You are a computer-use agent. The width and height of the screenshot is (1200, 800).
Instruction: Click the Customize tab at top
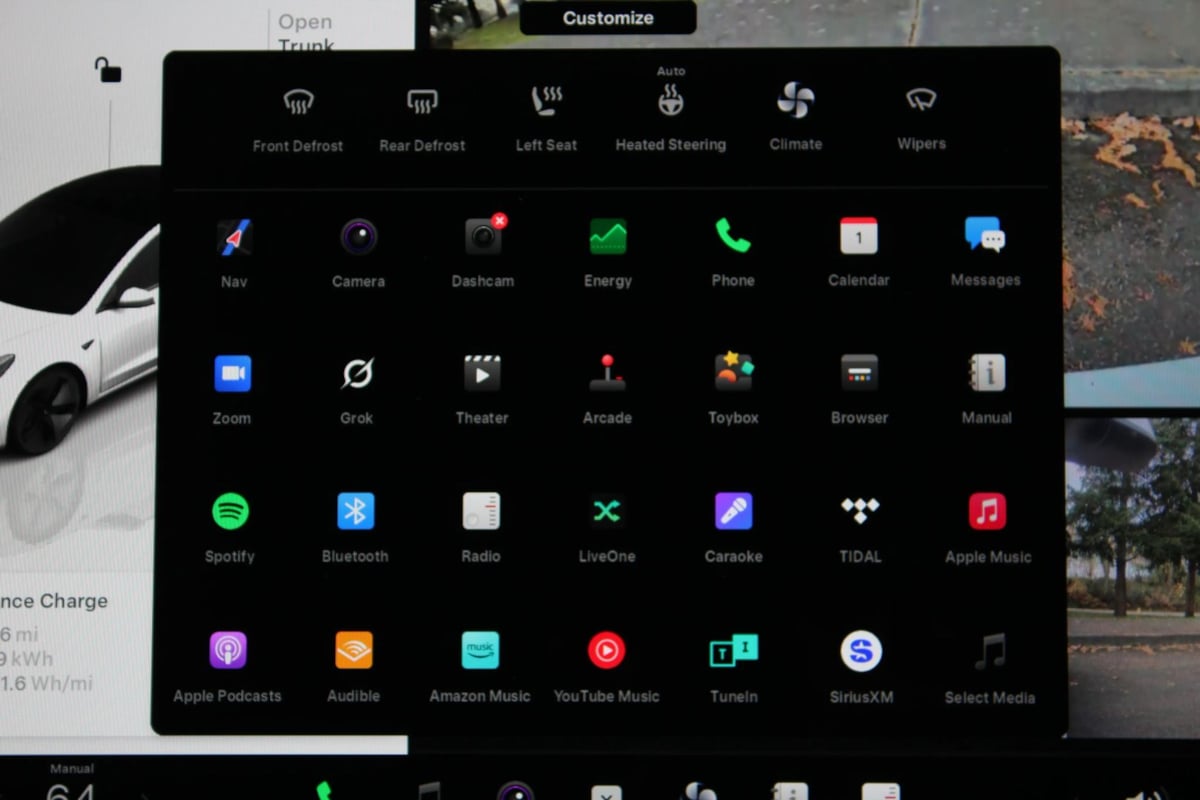(x=608, y=18)
